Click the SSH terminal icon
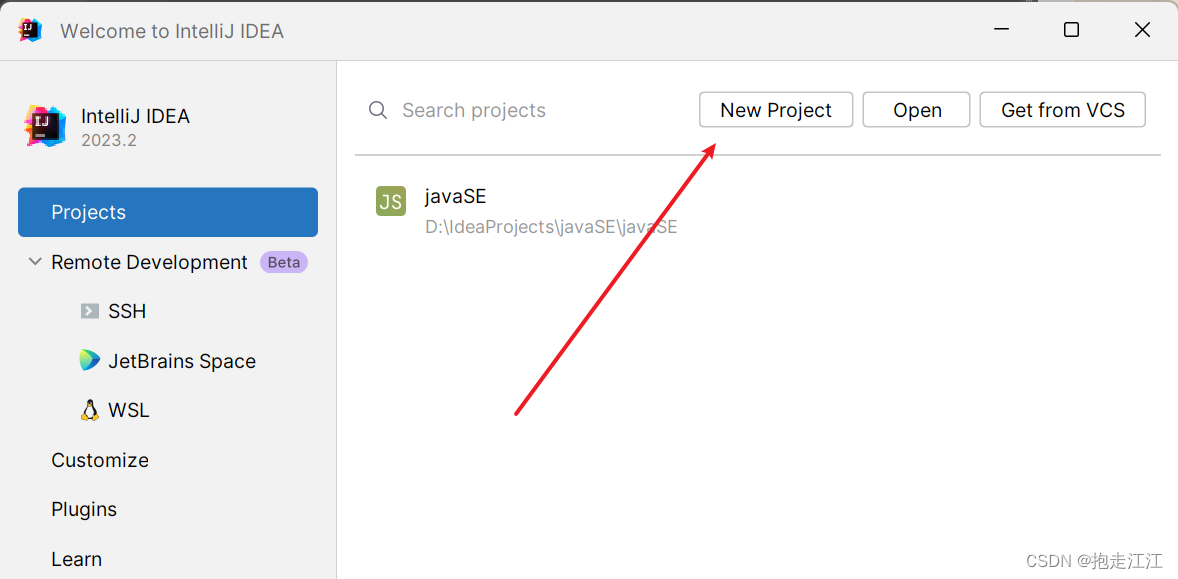 point(90,311)
